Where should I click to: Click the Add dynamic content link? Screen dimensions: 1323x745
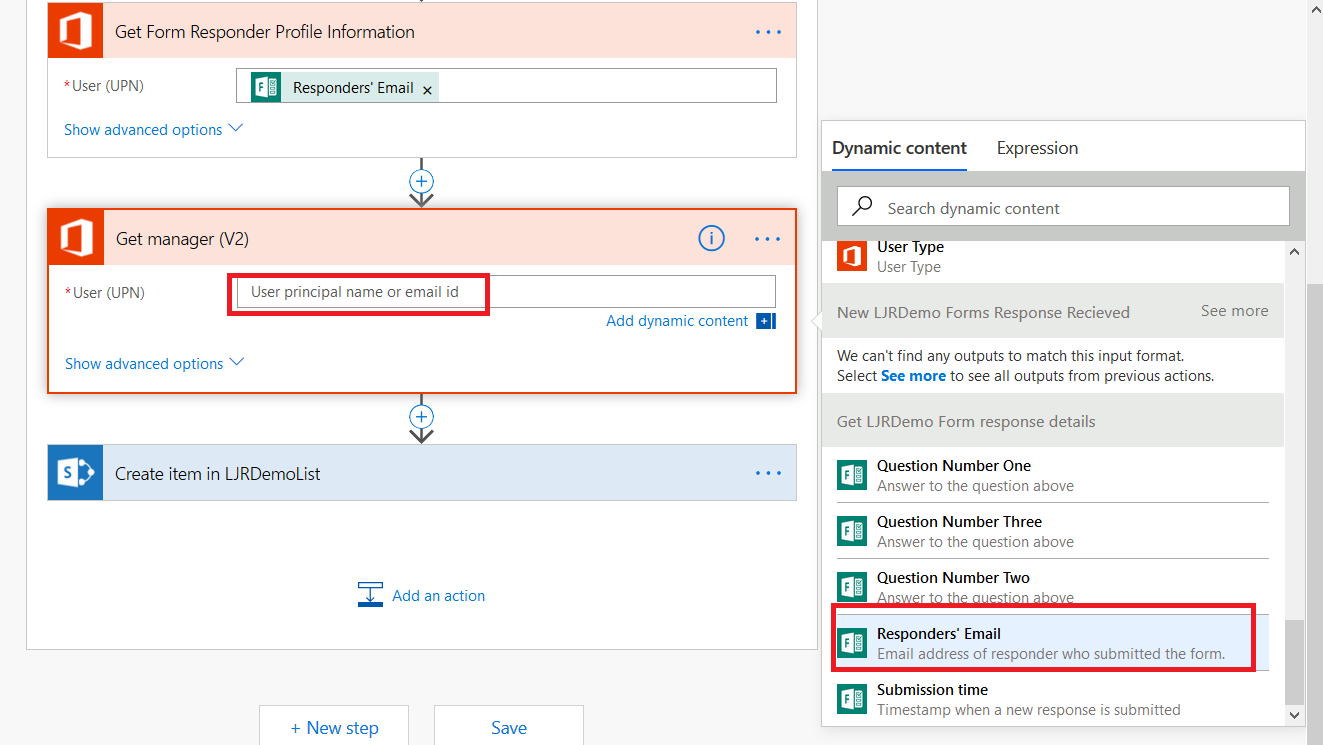pyautogui.click(x=677, y=321)
